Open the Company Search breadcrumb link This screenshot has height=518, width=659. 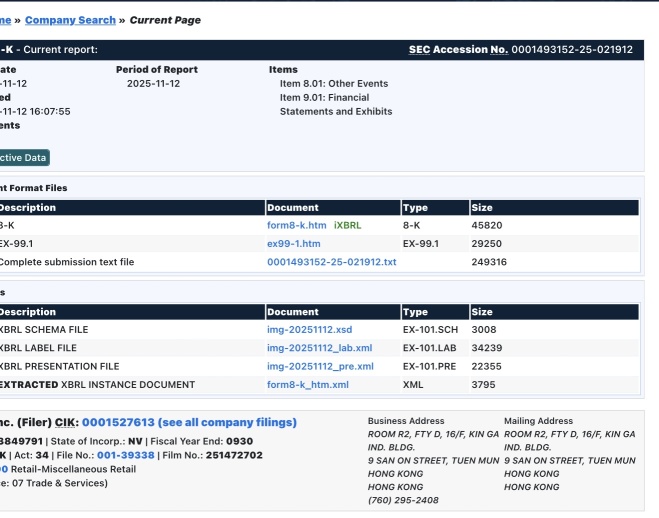[67, 20]
